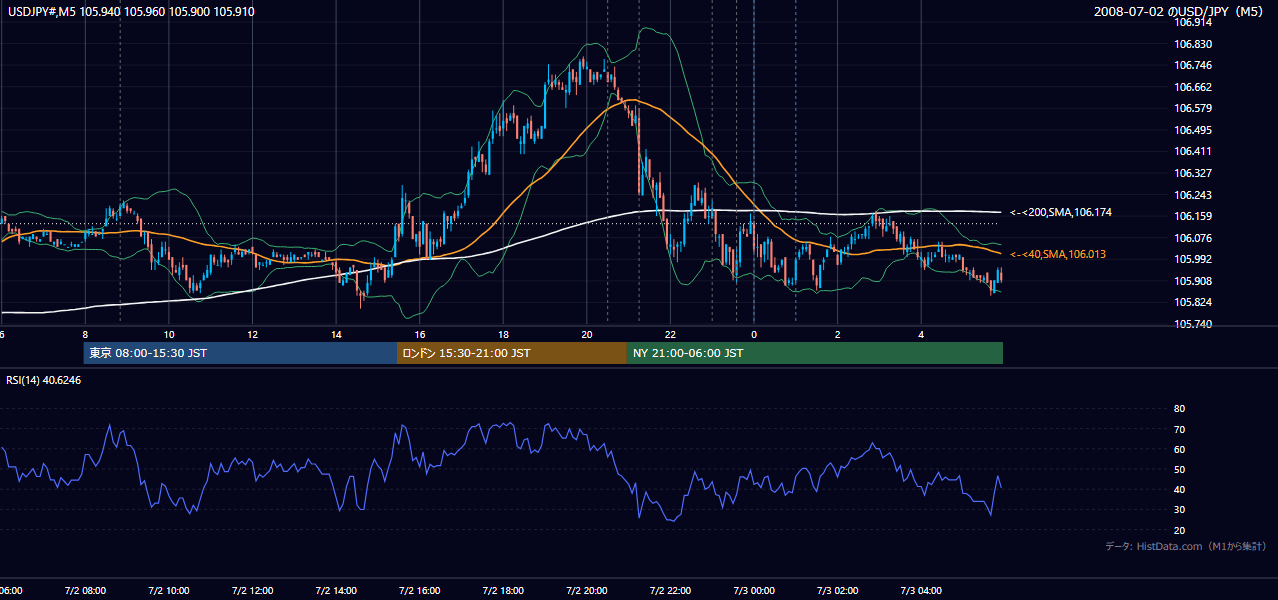Click the RSI scale level 70
Image resolution: width=1278 pixels, height=600 pixels.
pos(1179,430)
